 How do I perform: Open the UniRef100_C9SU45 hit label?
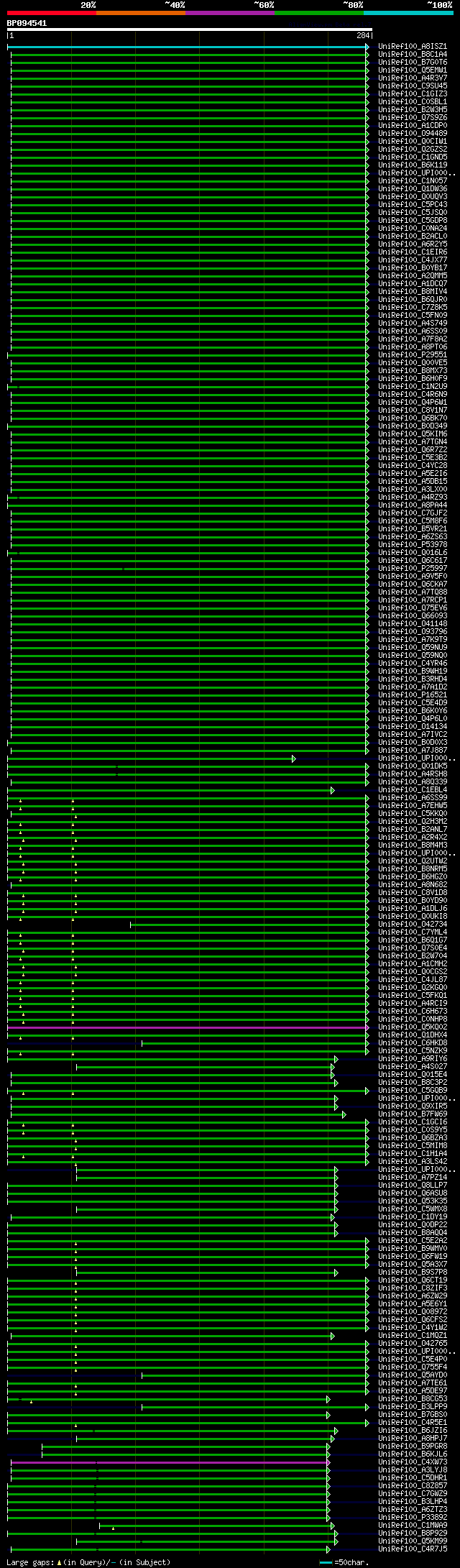(413, 86)
